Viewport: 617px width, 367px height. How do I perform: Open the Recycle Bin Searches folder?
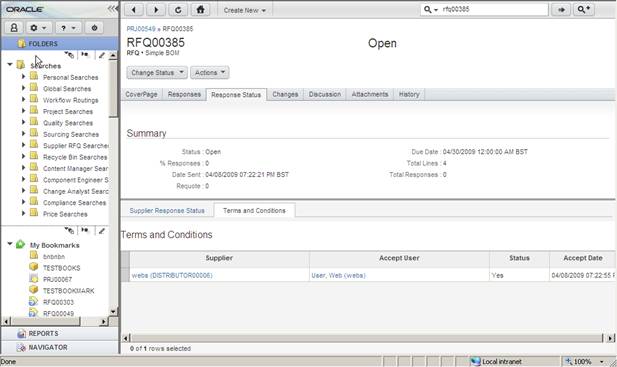[75, 157]
